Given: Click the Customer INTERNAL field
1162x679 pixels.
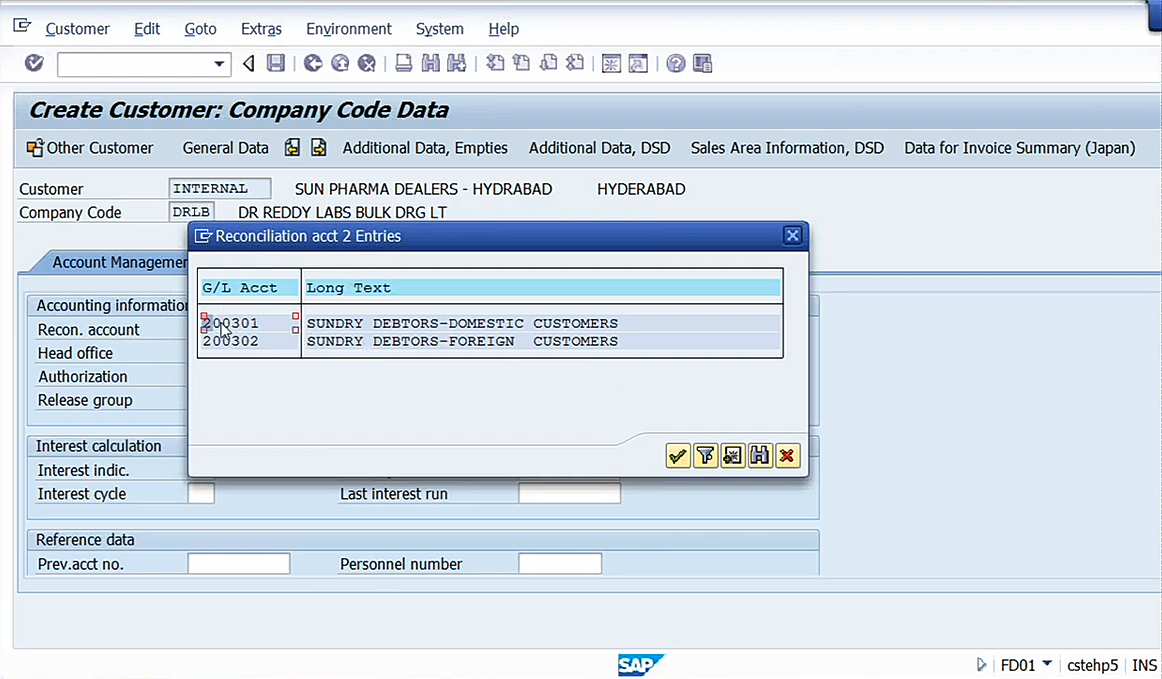Looking at the screenshot, I should 219,189.
